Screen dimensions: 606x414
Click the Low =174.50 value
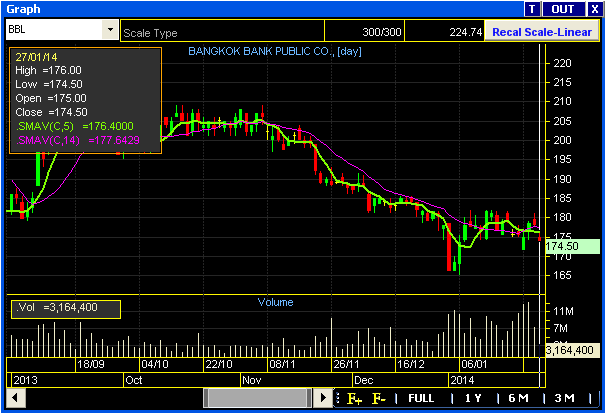(49, 84)
